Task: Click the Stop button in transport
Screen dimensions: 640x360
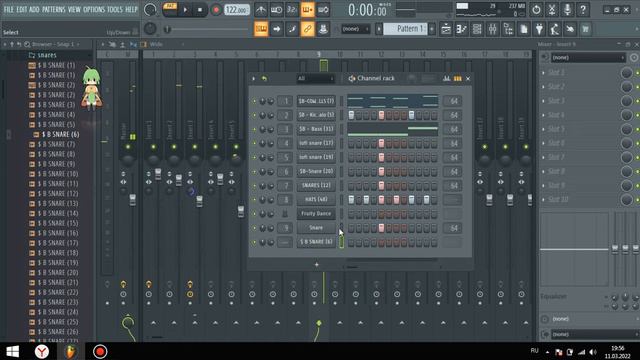Action: pyautogui.click(x=200, y=10)
